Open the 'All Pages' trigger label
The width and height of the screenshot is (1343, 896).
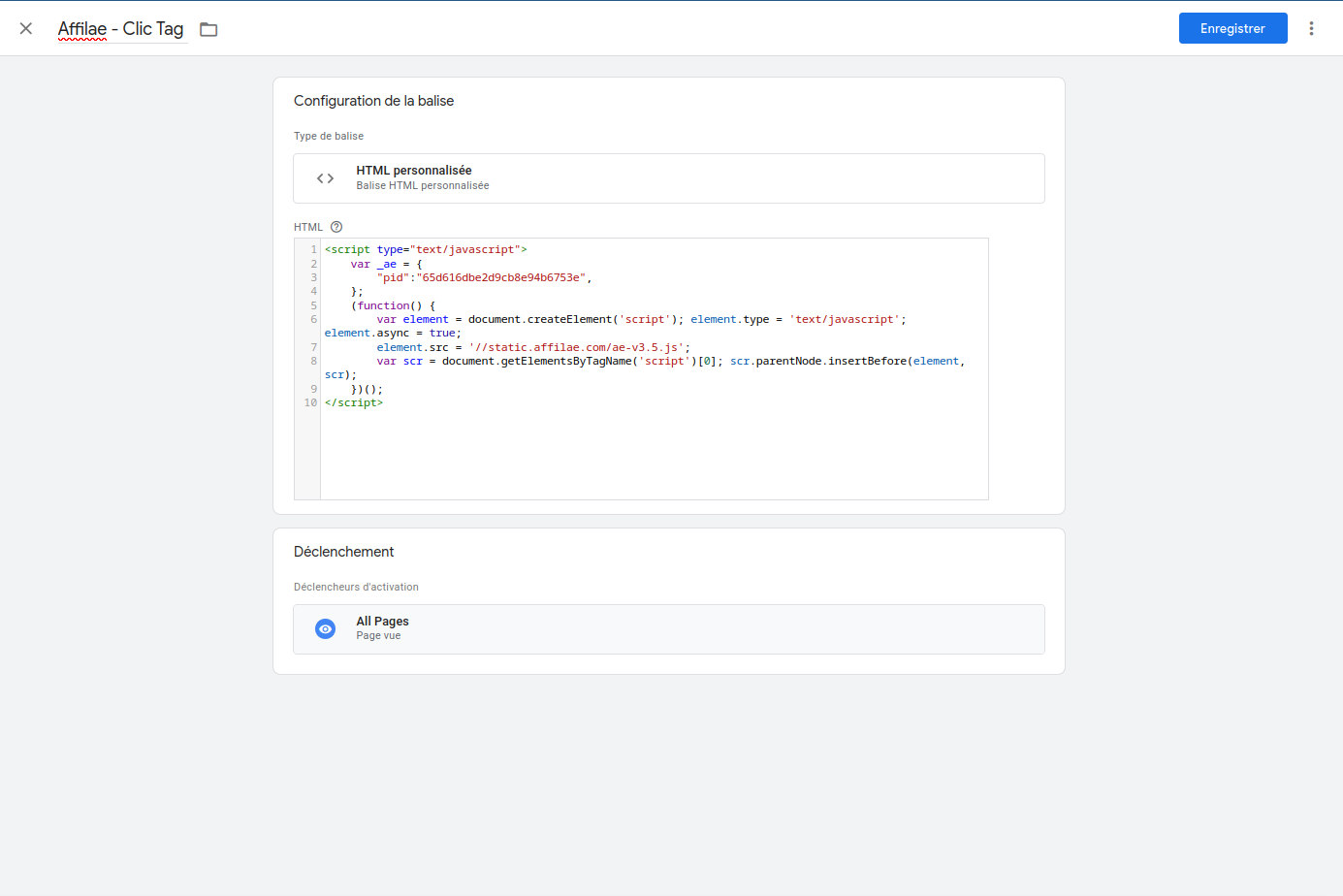[x=382, y=622]
